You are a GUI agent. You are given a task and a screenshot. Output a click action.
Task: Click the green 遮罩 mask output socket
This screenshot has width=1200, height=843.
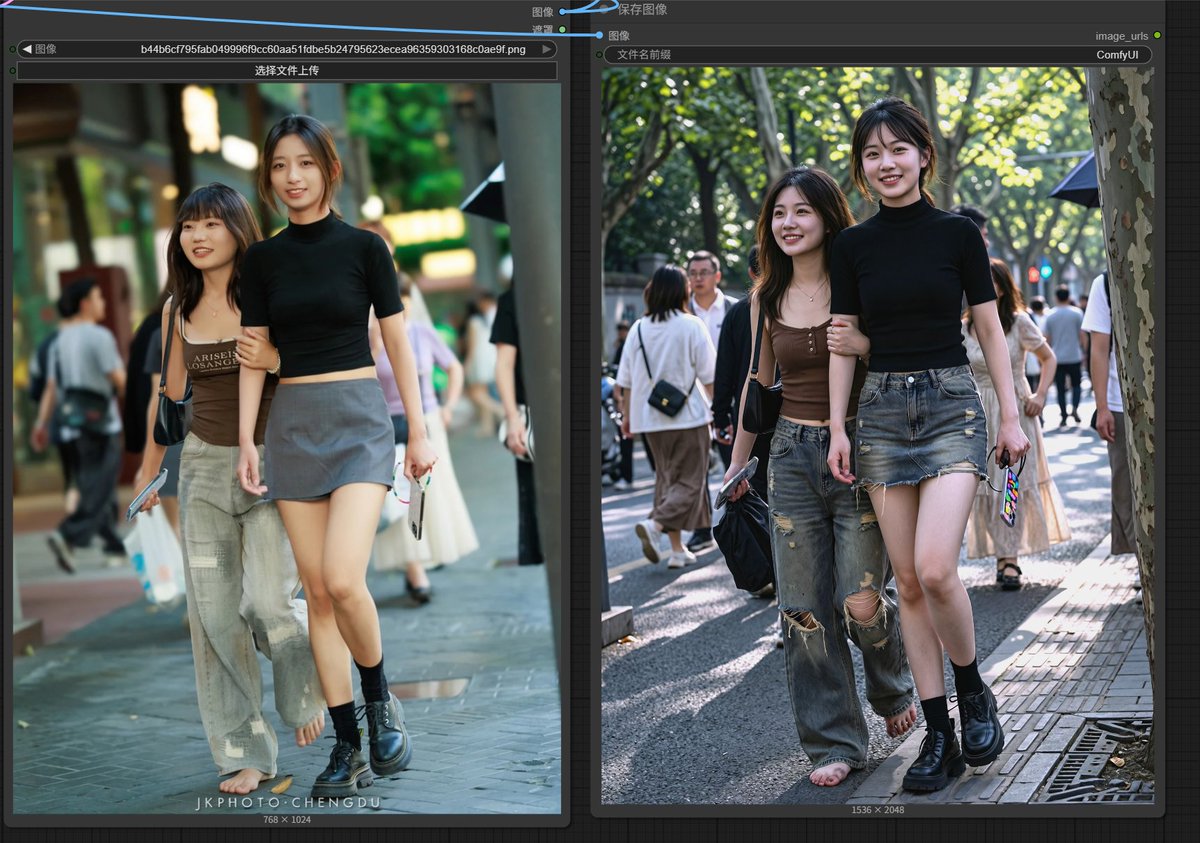point(563,29)
